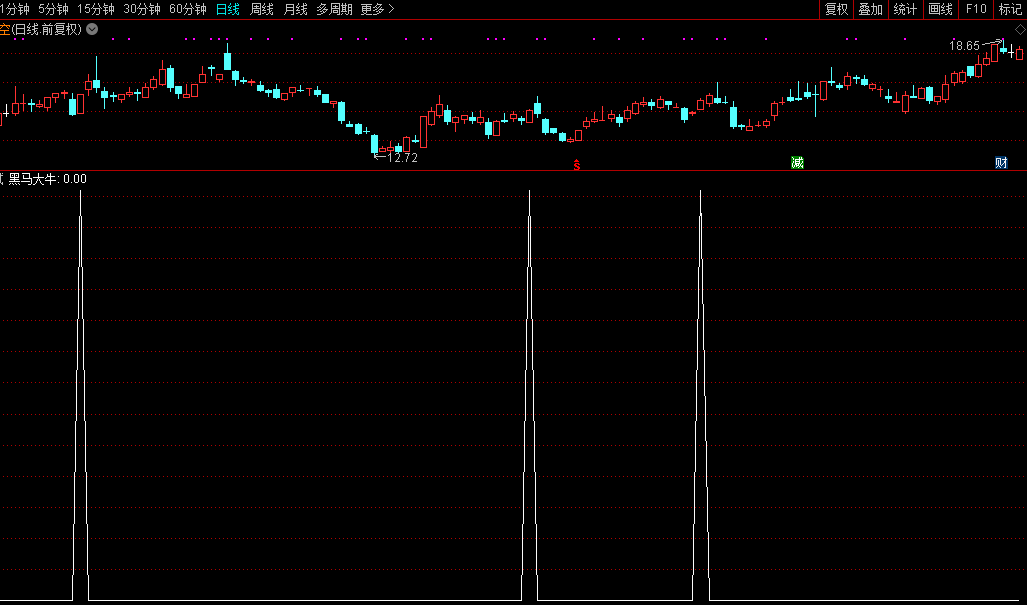Open the 画线 drawing tools
The width and height of the screenshot is (1027, 605).
(x=940, y=9)
